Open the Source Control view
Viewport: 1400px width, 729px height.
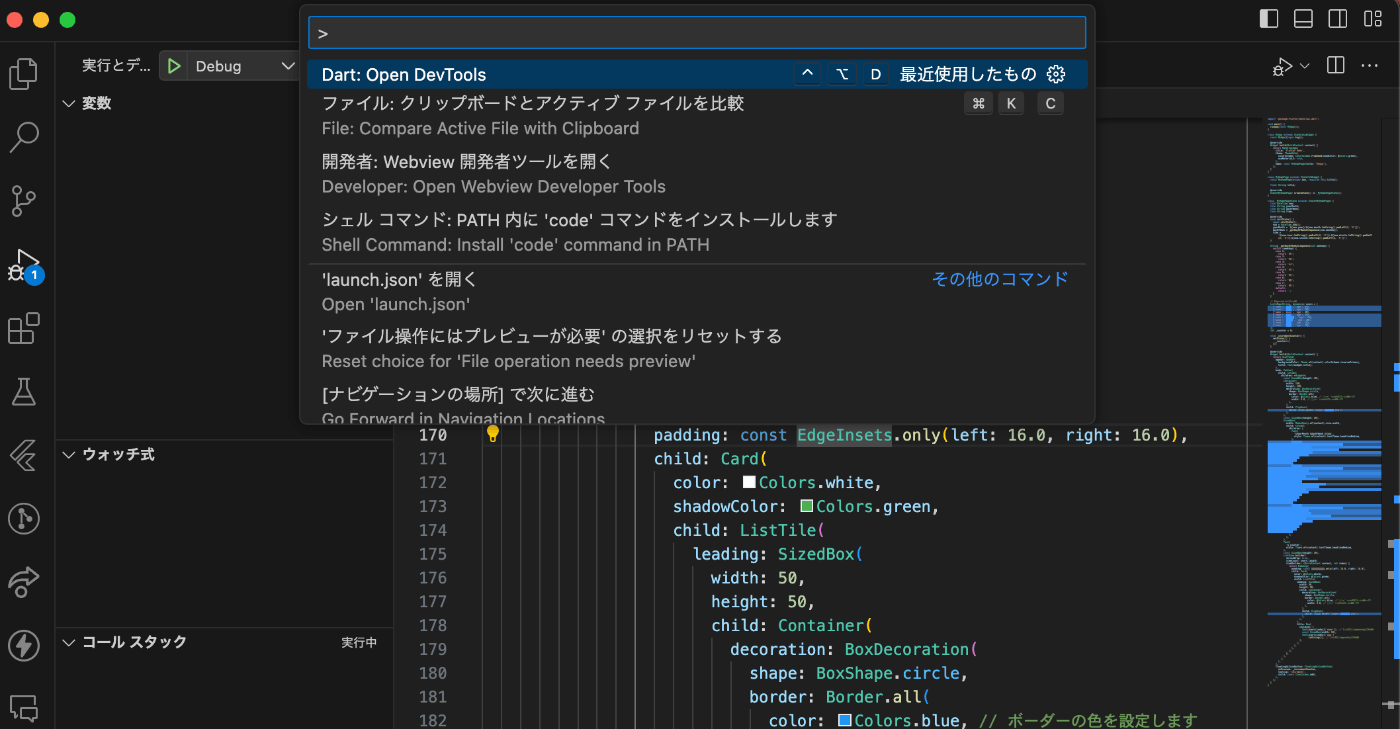pos(24,201)
